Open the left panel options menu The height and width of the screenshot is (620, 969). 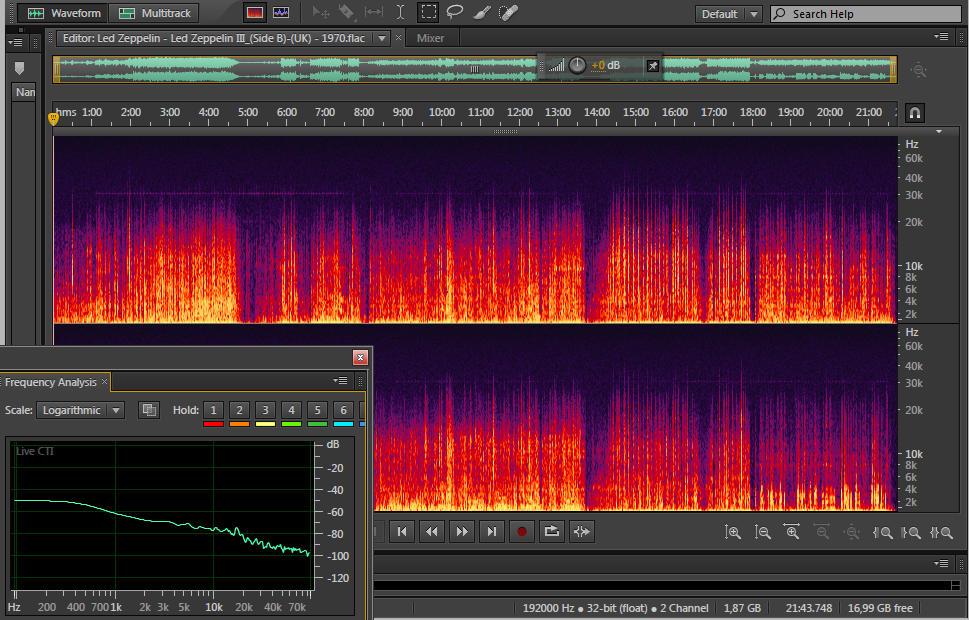[16, 43]
